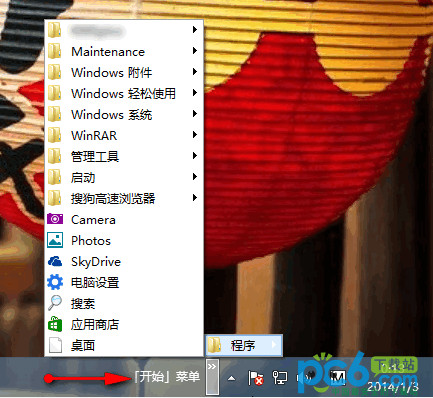This screenshot has height=398, width=433.
Task: Click the Photos text label
Action: pyautogui.click(x=91, y=241)
